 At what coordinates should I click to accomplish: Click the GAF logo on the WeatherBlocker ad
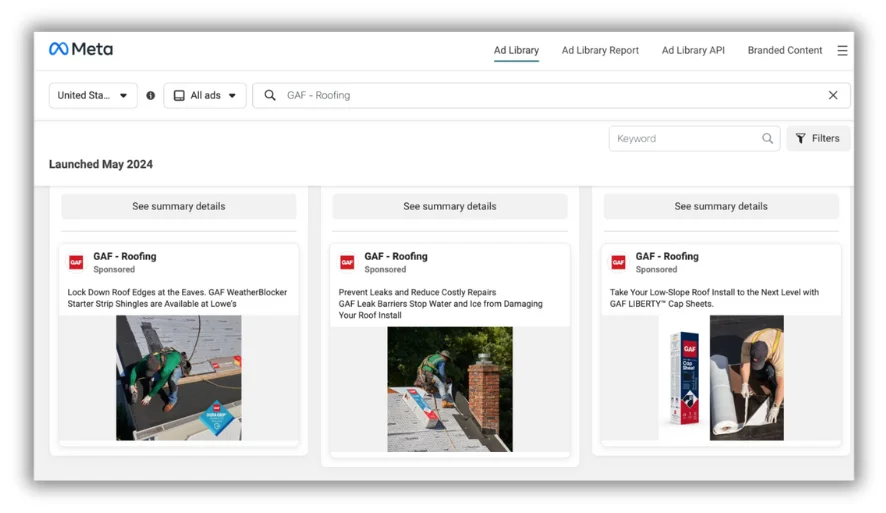pyautogui.click(x=76, y=262)
